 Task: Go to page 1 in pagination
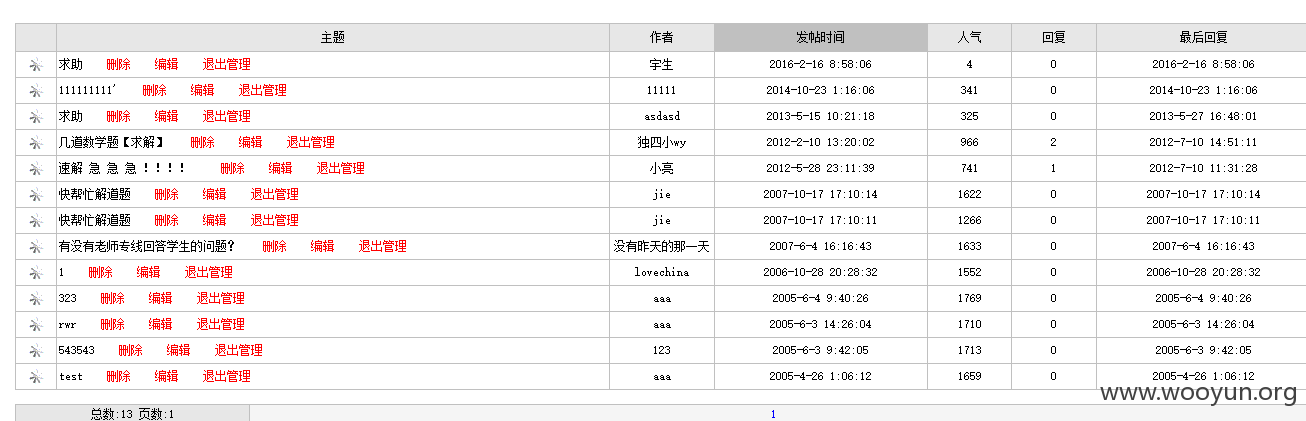pos(773,414)
